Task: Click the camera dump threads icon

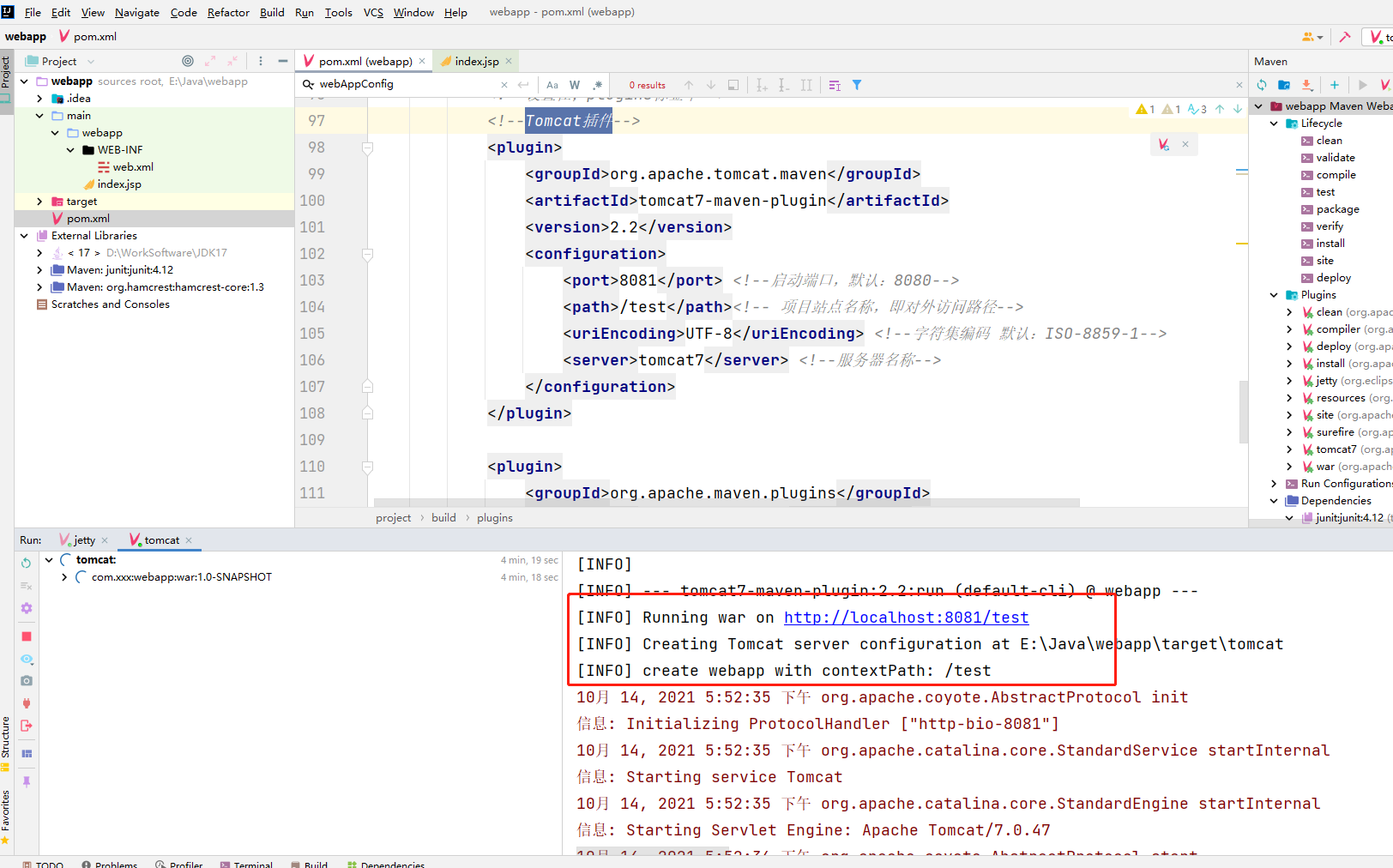Action: point(27,681)
